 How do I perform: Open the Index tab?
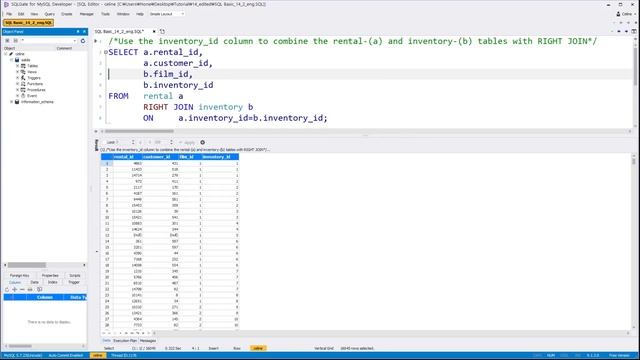tap(53, 282)
